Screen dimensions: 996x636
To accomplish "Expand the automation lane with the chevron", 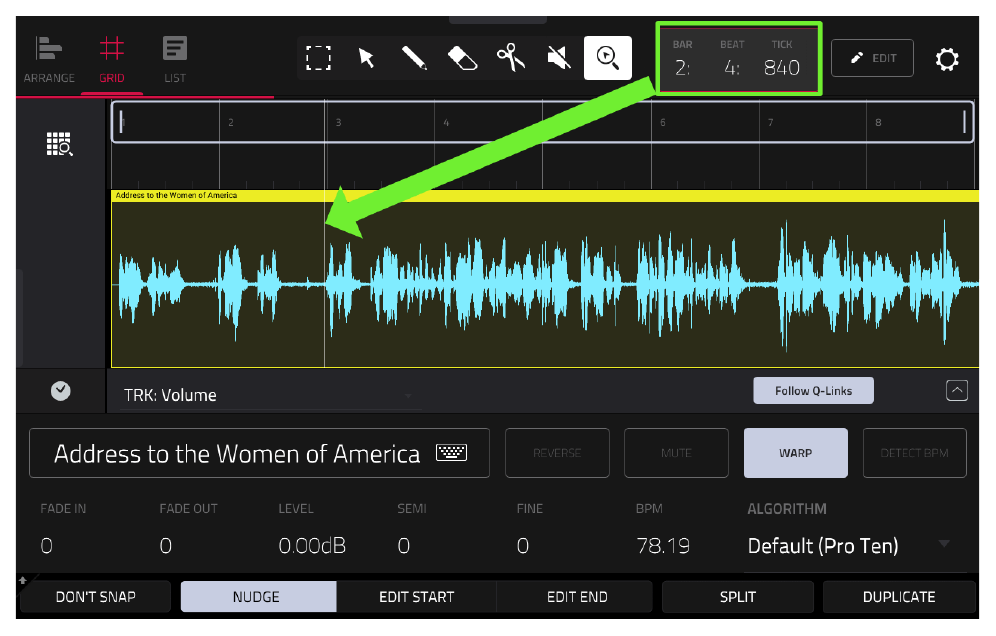I will pyautogui.click(x=957, y=390).
